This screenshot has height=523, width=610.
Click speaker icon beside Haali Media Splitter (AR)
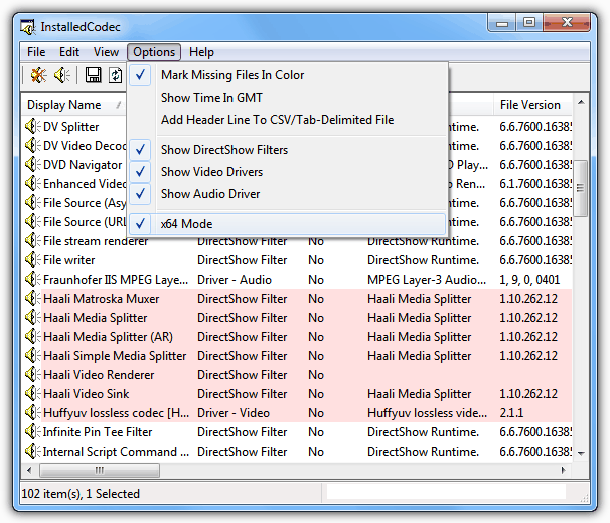32,337
